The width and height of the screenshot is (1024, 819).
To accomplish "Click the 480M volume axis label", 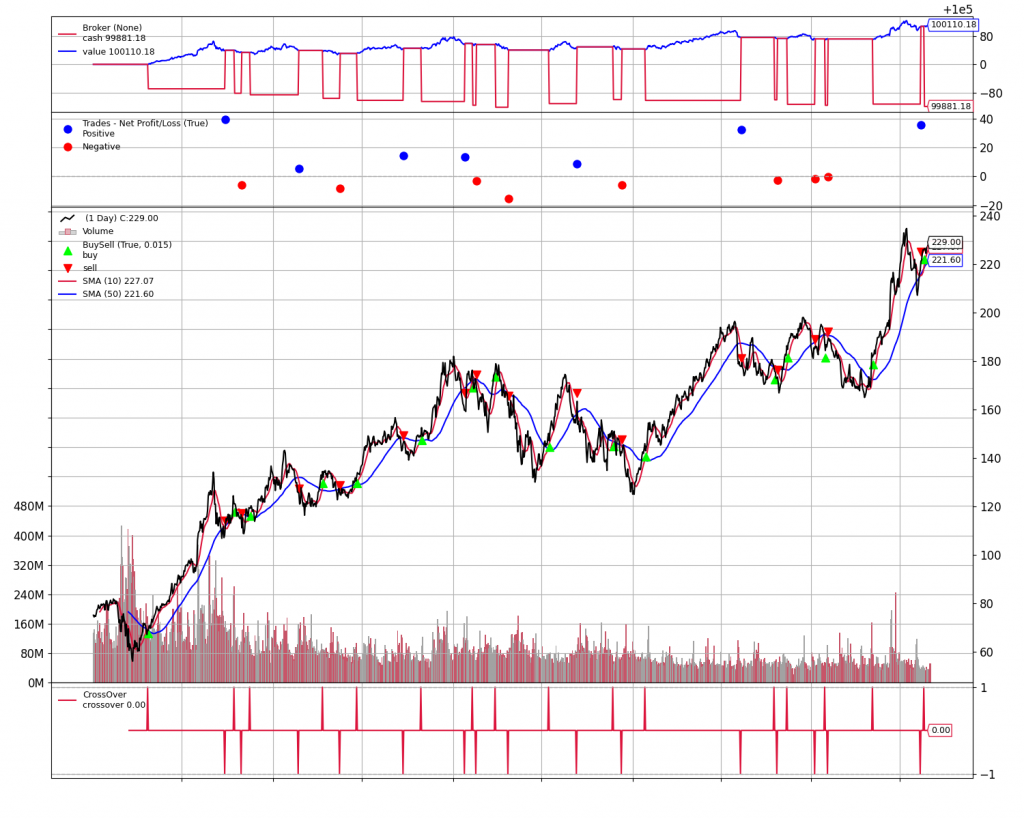I will tap(29, 507).
